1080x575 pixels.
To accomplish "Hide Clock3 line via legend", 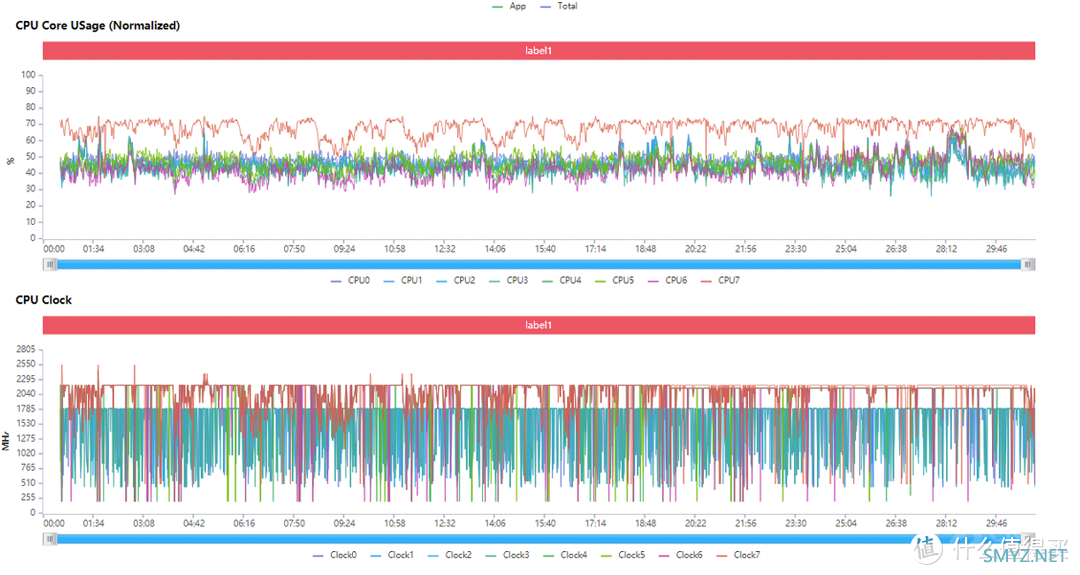I will (x=508, y=554).
